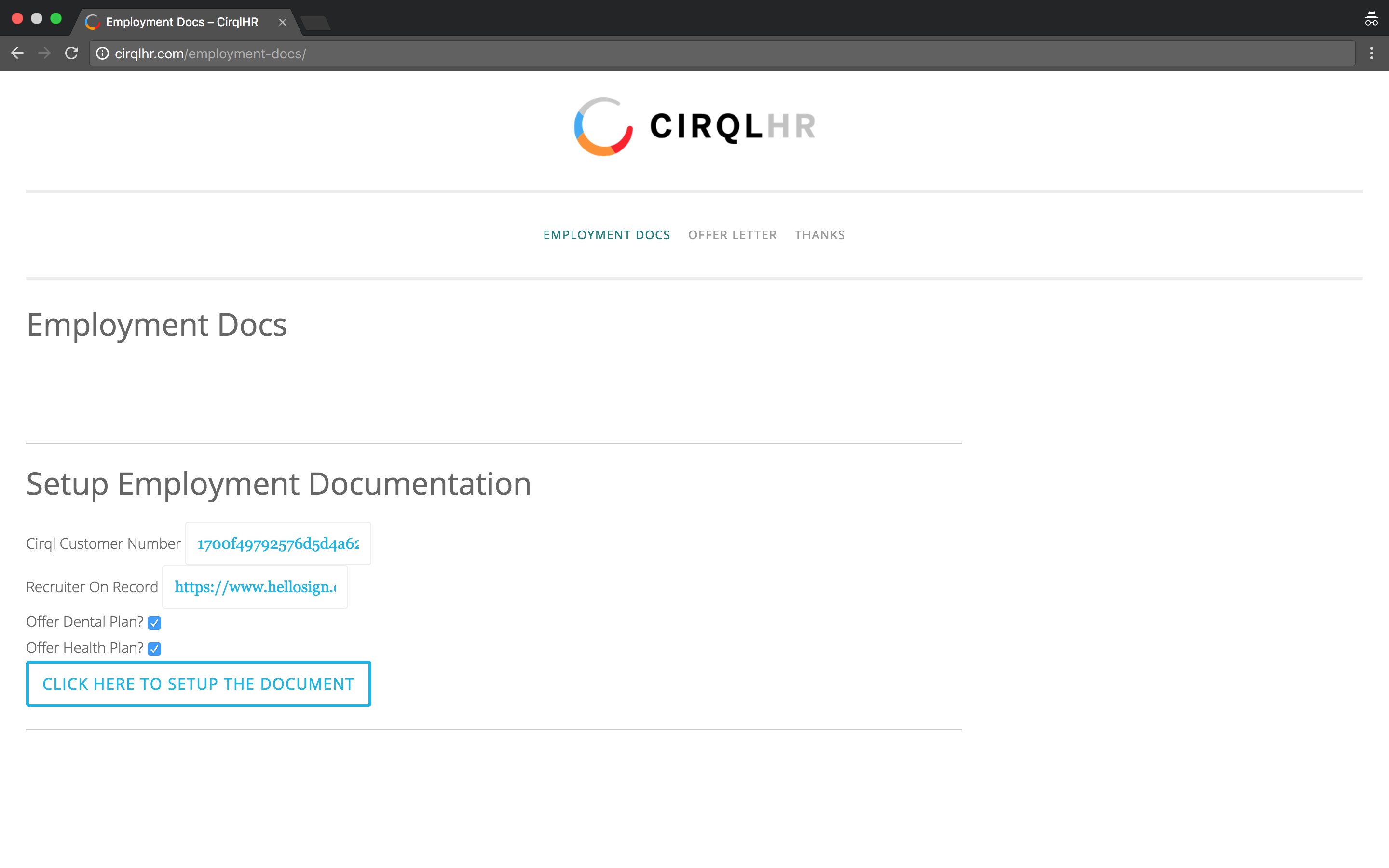Image resolution: width=1389 pixels, height=868 pixels.
Task: Uncheck the Offer Dental Plan checkbox
Action: (x=154, y=623)
